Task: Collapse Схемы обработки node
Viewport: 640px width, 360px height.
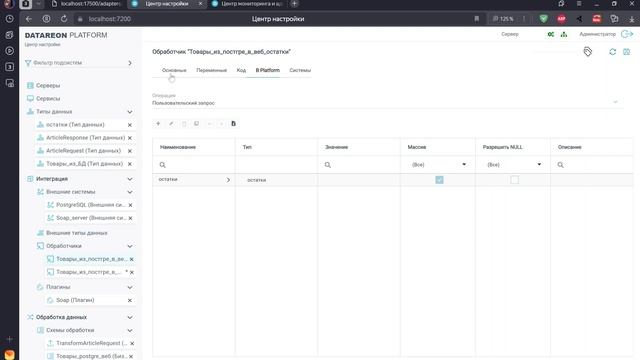Action: [x=130, y=331]
